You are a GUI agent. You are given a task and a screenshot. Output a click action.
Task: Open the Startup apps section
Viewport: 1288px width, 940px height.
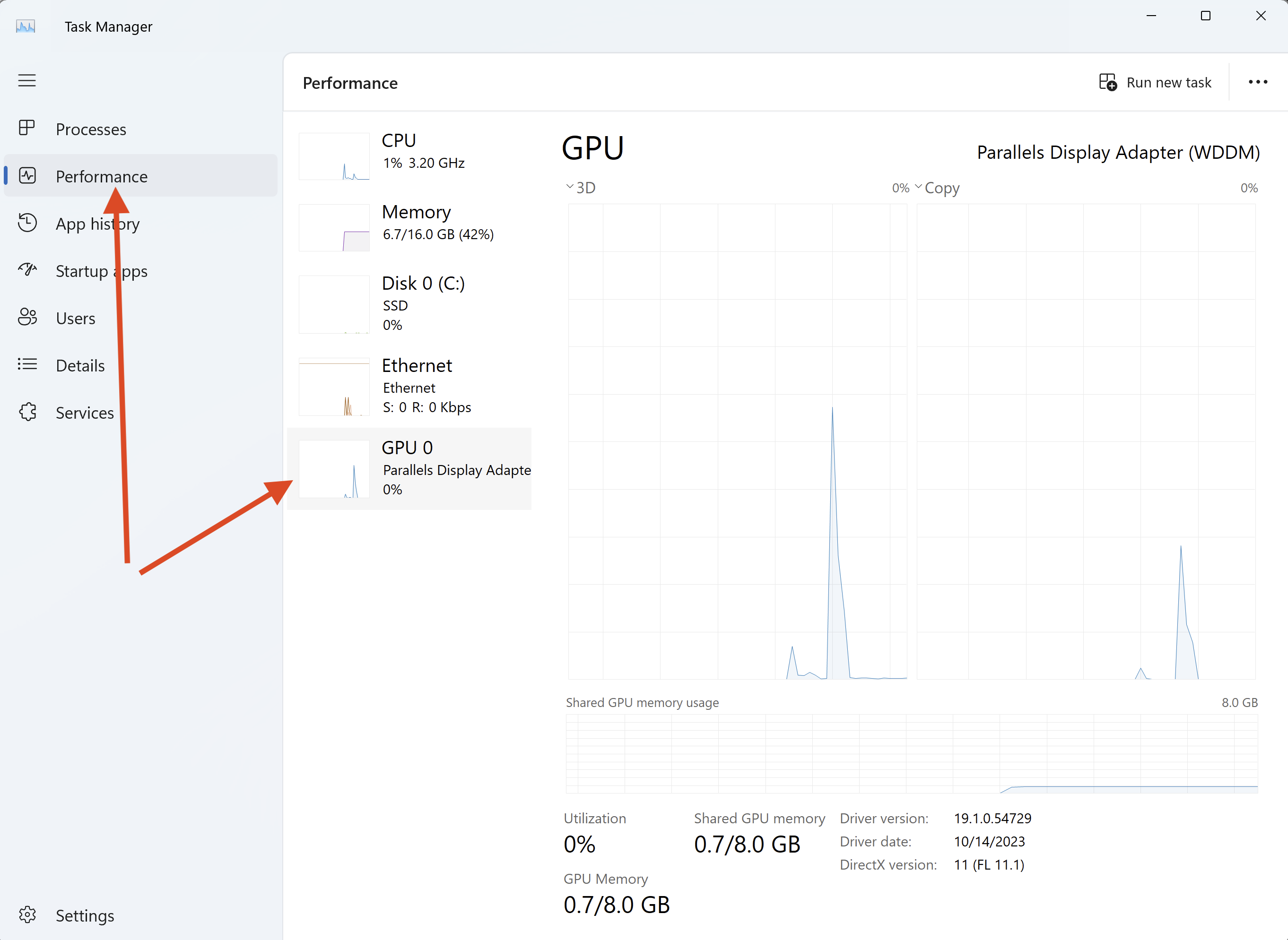pyautogui.click(x=101, y=271)
